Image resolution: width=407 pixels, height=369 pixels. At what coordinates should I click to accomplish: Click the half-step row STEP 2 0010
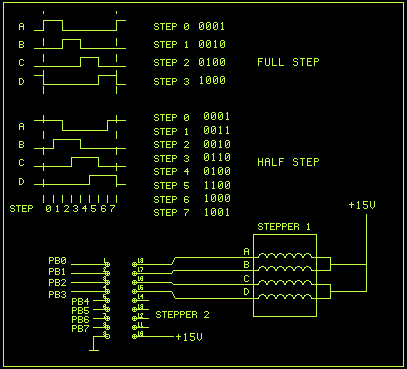coord(192,144)
